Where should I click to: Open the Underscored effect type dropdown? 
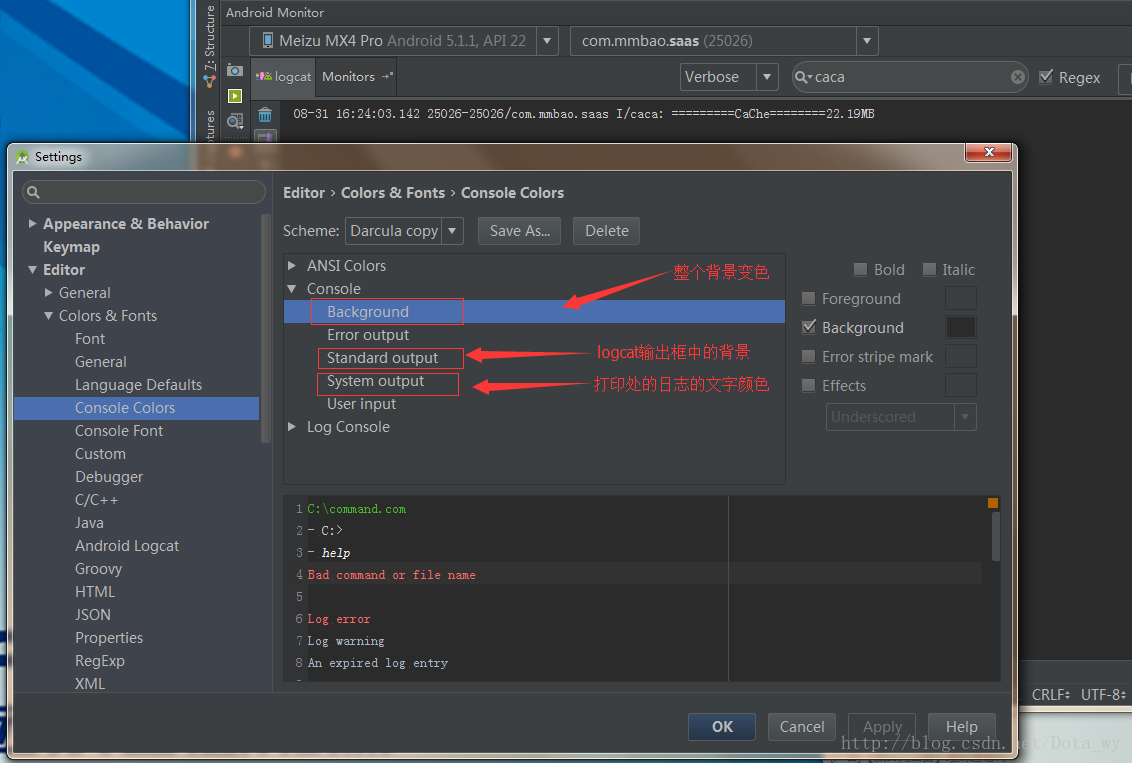coord(965,417)
